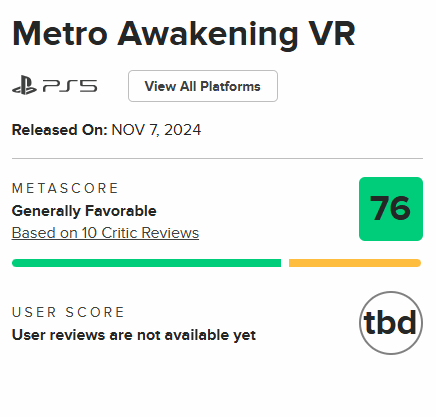
Task: Select the day number 7 in release date
Action: [x=153, y=130]
